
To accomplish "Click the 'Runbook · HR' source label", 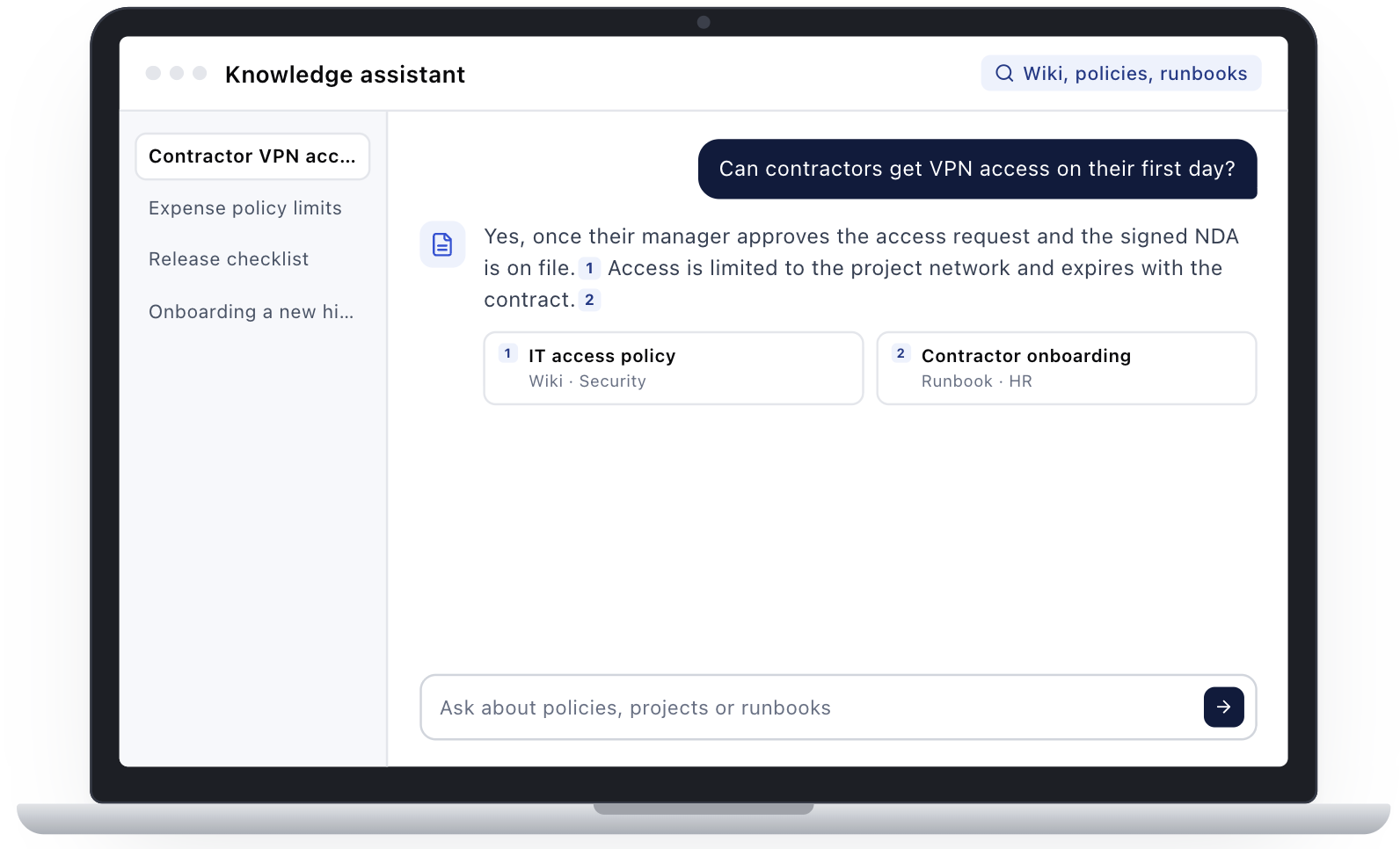I will [977, 381].
